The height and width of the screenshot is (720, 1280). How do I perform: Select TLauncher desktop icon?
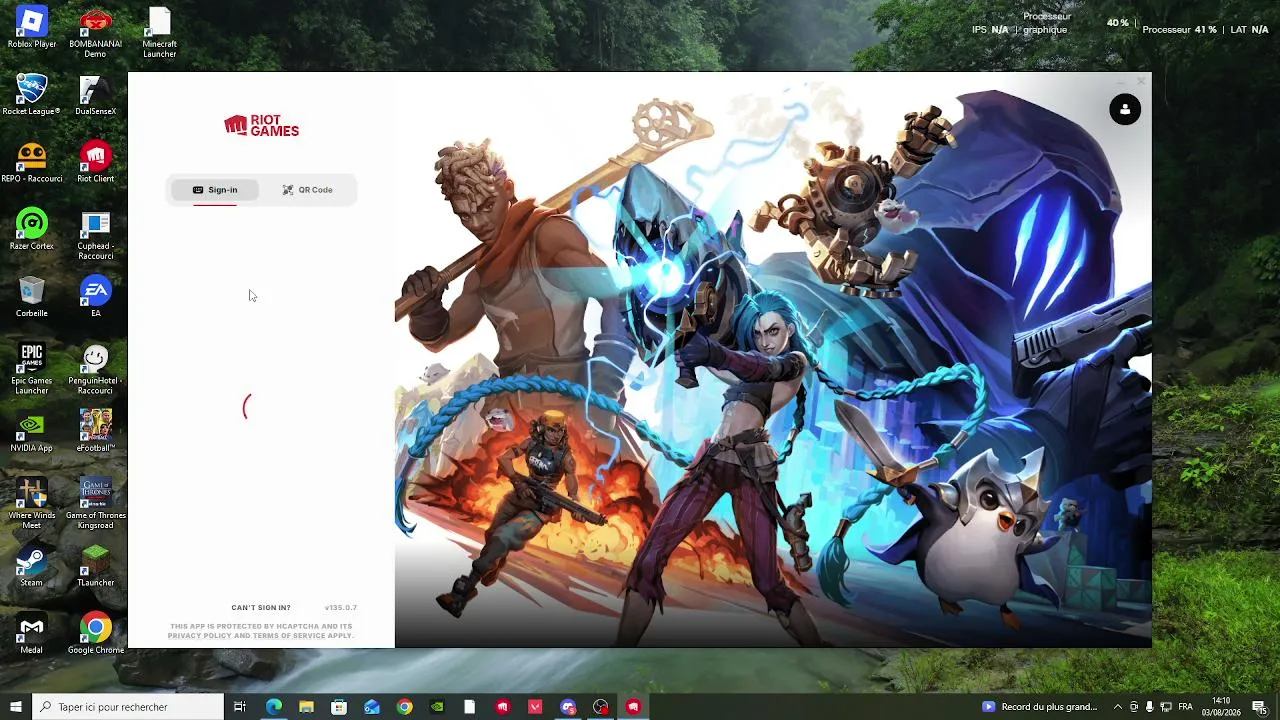(95, 566)
